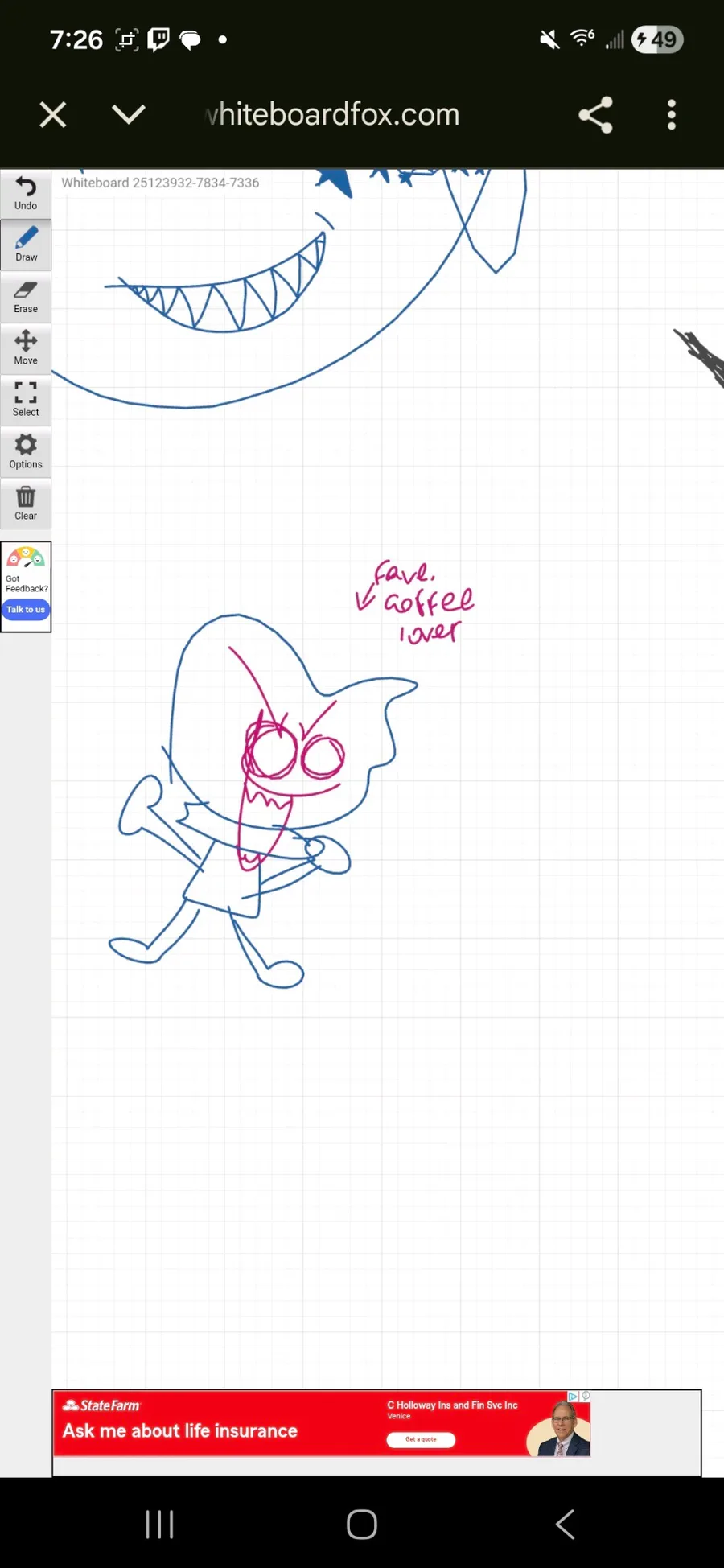Go to Android home button
Viewport: 724px width, 1568px height.
tap(362, 1524)
